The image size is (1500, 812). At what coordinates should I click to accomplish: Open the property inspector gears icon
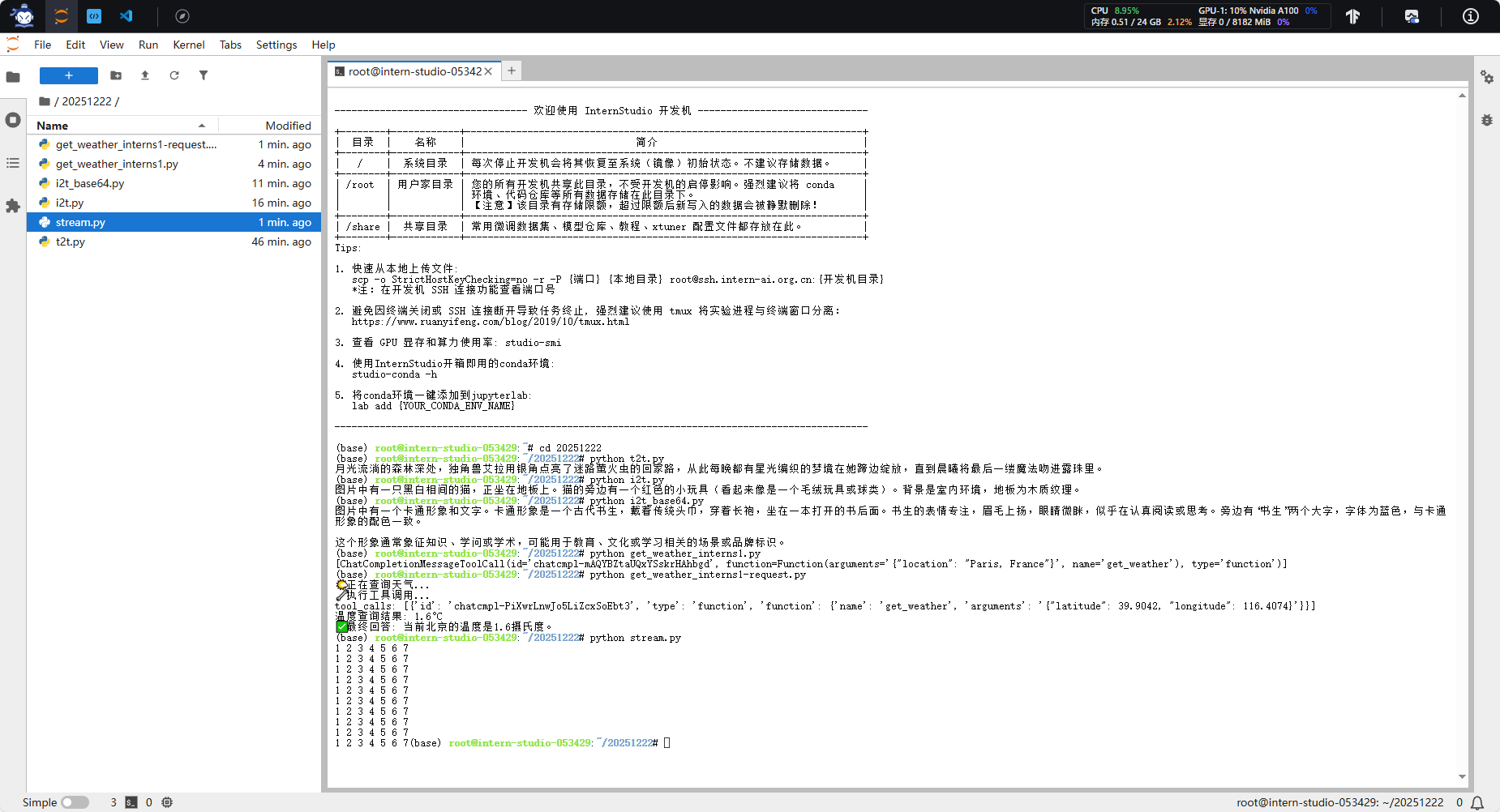pyautogui.click(x=1486, y=77)
